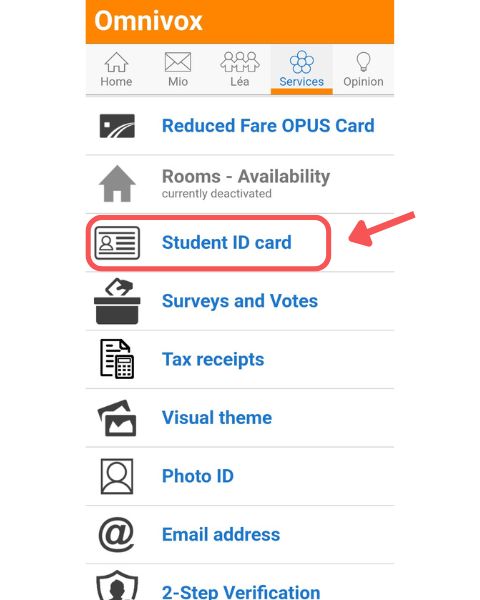
Task: Tap the OPUS card icon
Action: (117, 126)
